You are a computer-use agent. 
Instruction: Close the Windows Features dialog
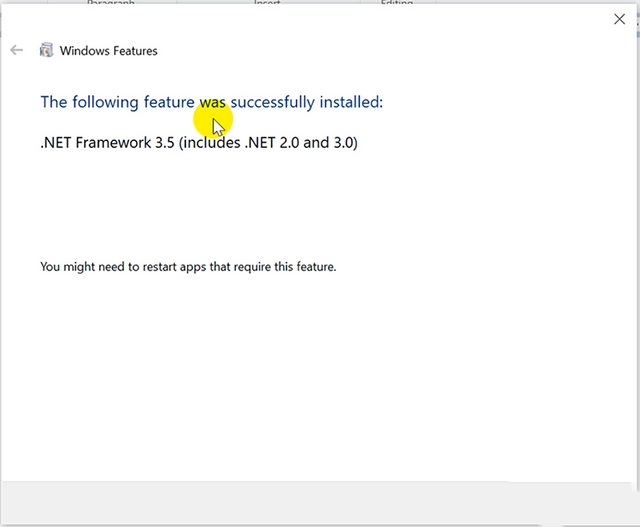[x=619, y=19]
